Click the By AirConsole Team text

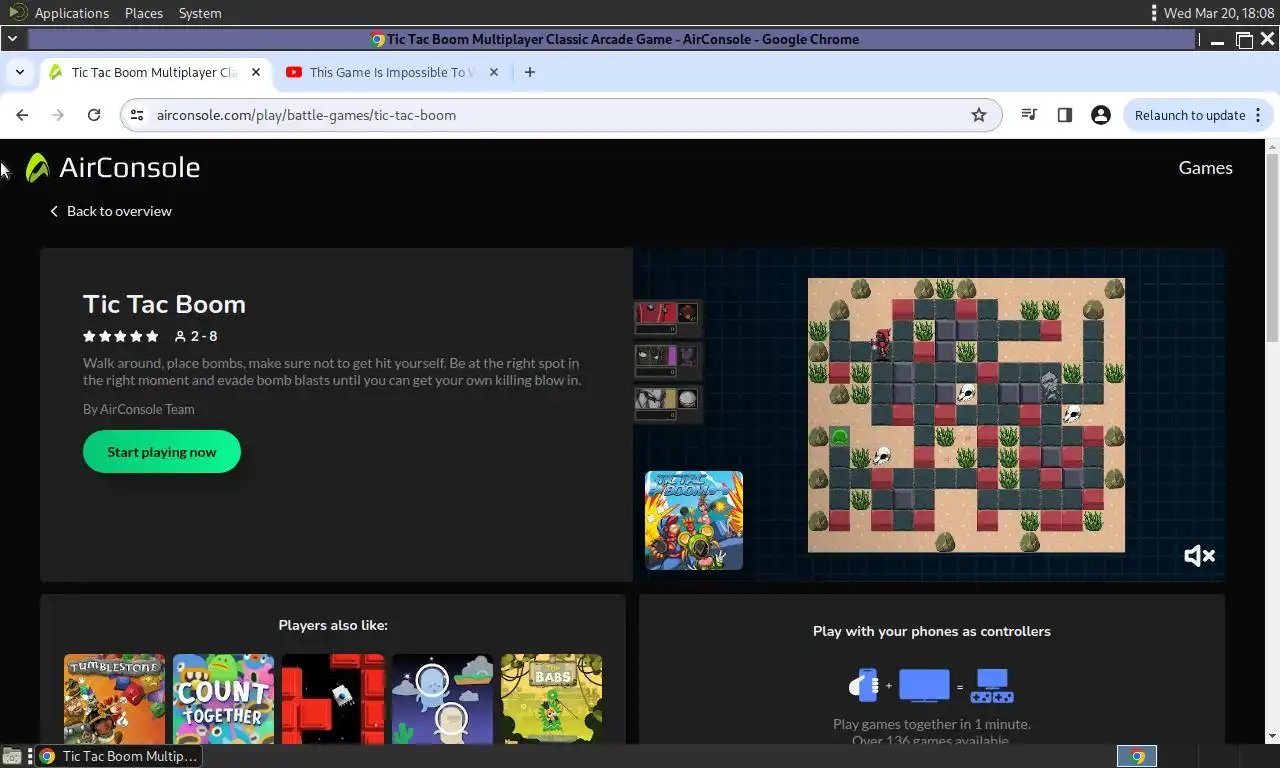[x=139, y=409]
